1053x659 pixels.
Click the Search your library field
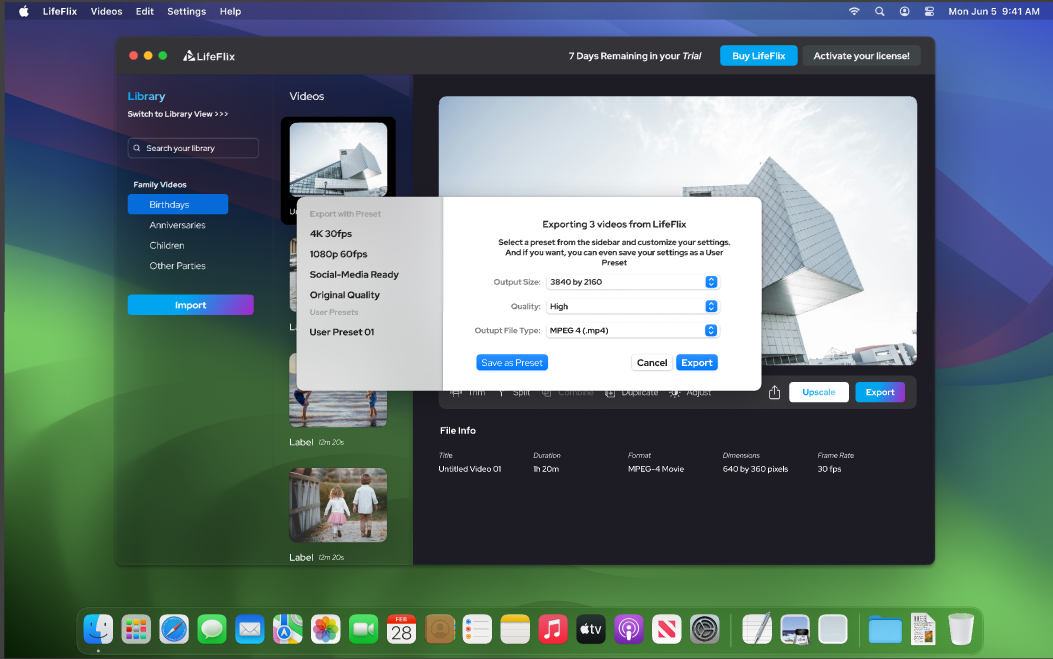(x=193, y=148)
